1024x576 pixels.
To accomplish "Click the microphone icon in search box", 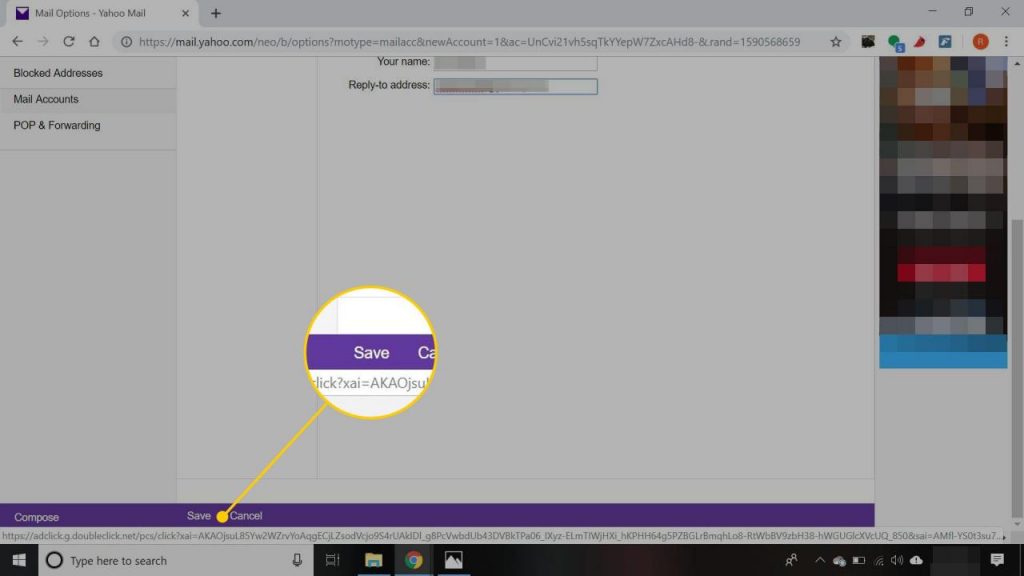I will [x=297, y=560].
